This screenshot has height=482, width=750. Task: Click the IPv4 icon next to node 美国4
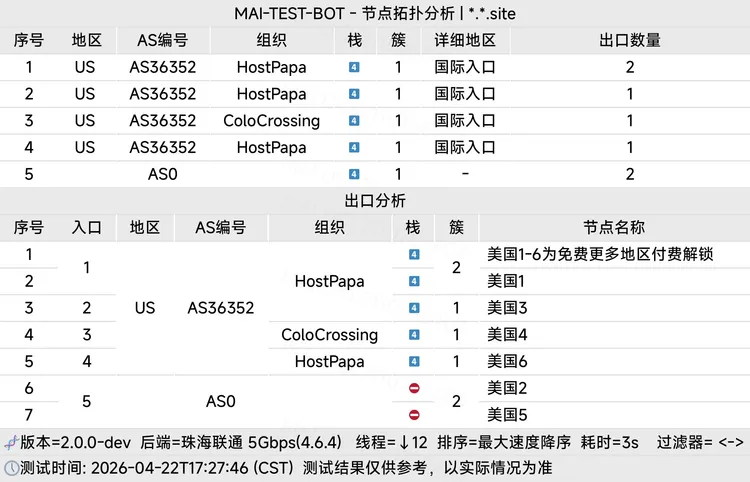coord(414,334)
